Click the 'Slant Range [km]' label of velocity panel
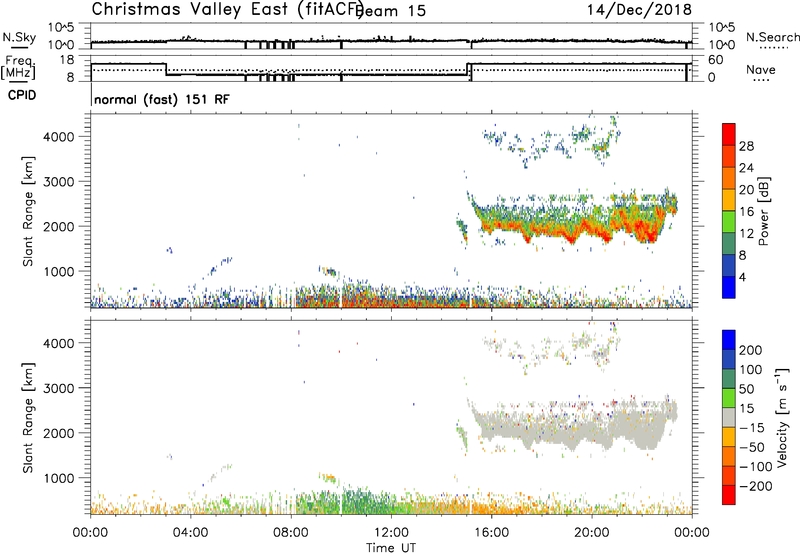Viewport: 800px width, 554px height. [28, 418]
